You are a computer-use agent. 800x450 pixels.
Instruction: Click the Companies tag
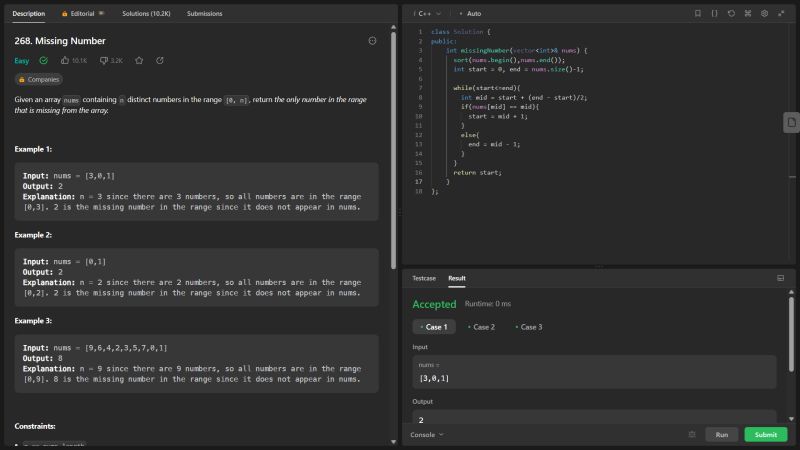(x=38, y=79)
